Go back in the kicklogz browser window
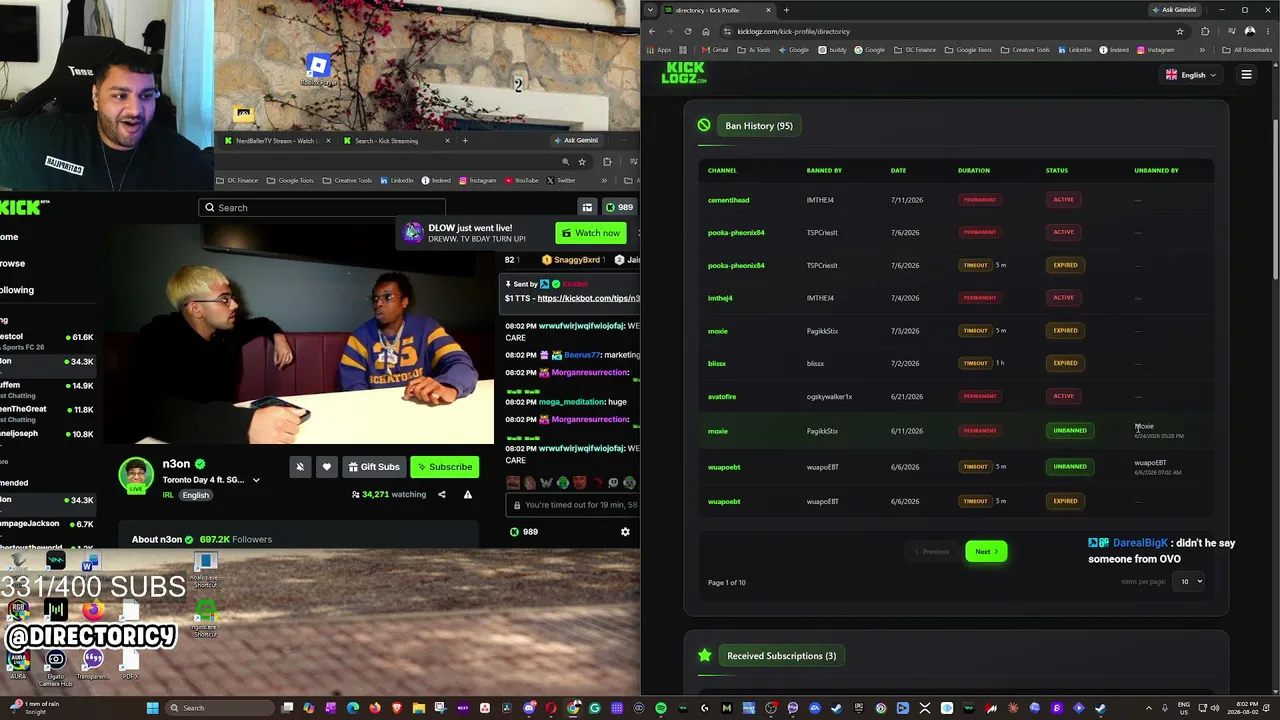 (x=652, y=31)
